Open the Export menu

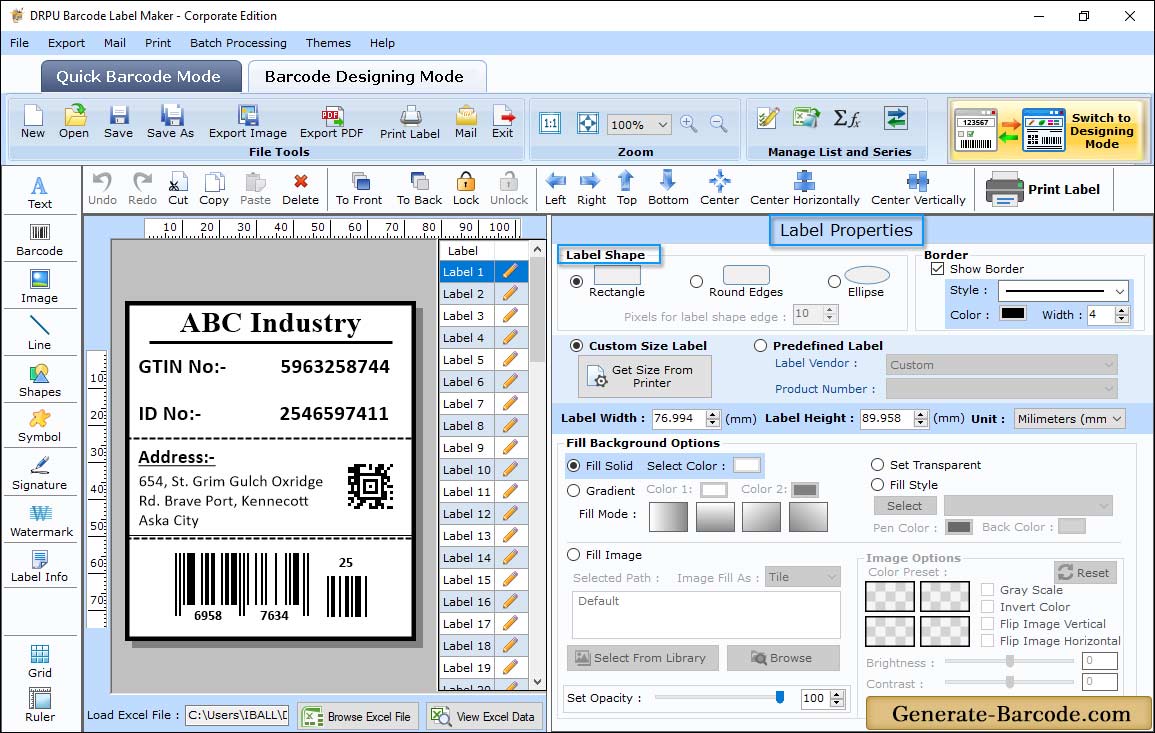tap(66, 43)
